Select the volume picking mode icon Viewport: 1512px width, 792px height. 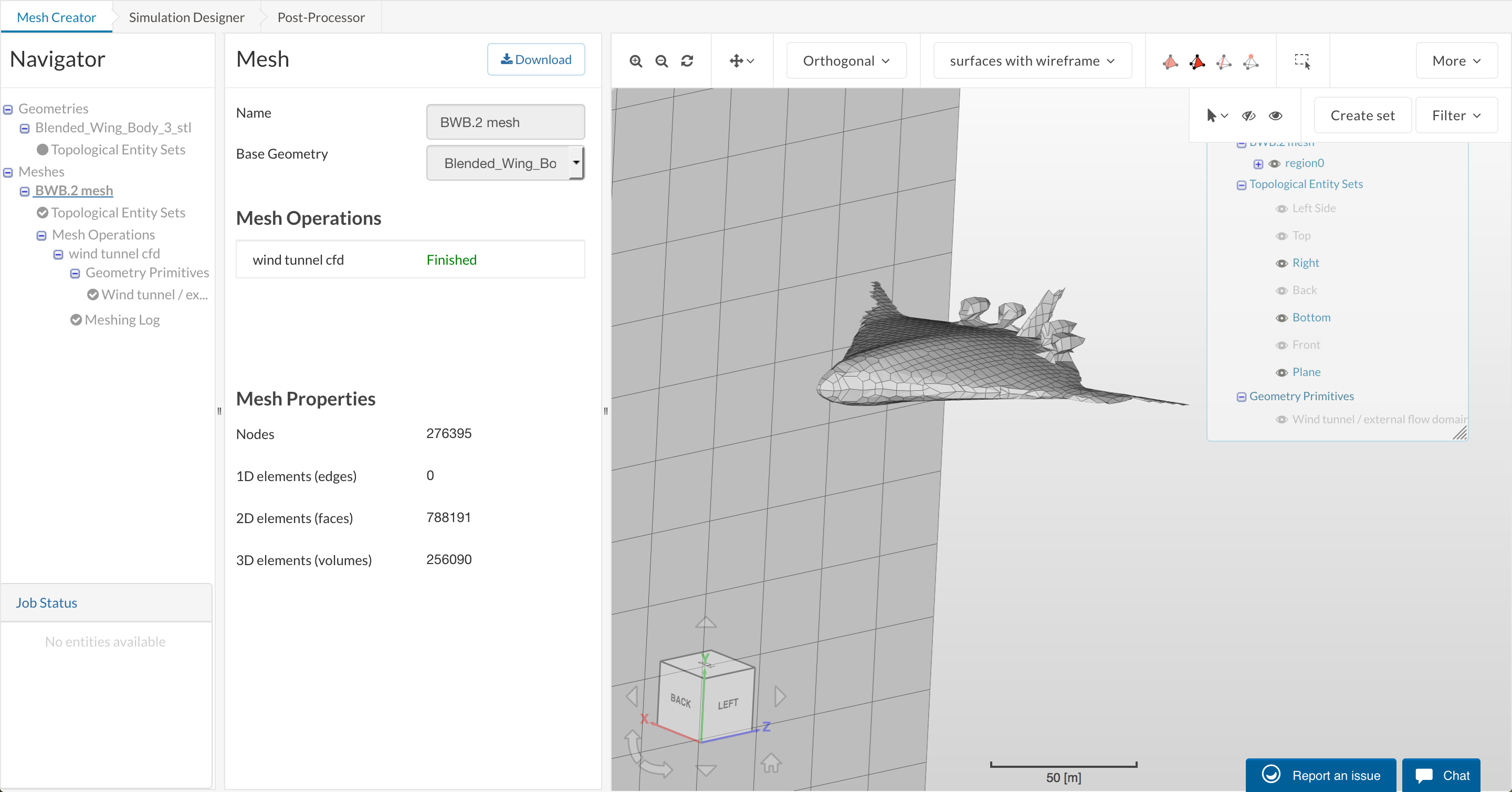[x=1170, y=61]
